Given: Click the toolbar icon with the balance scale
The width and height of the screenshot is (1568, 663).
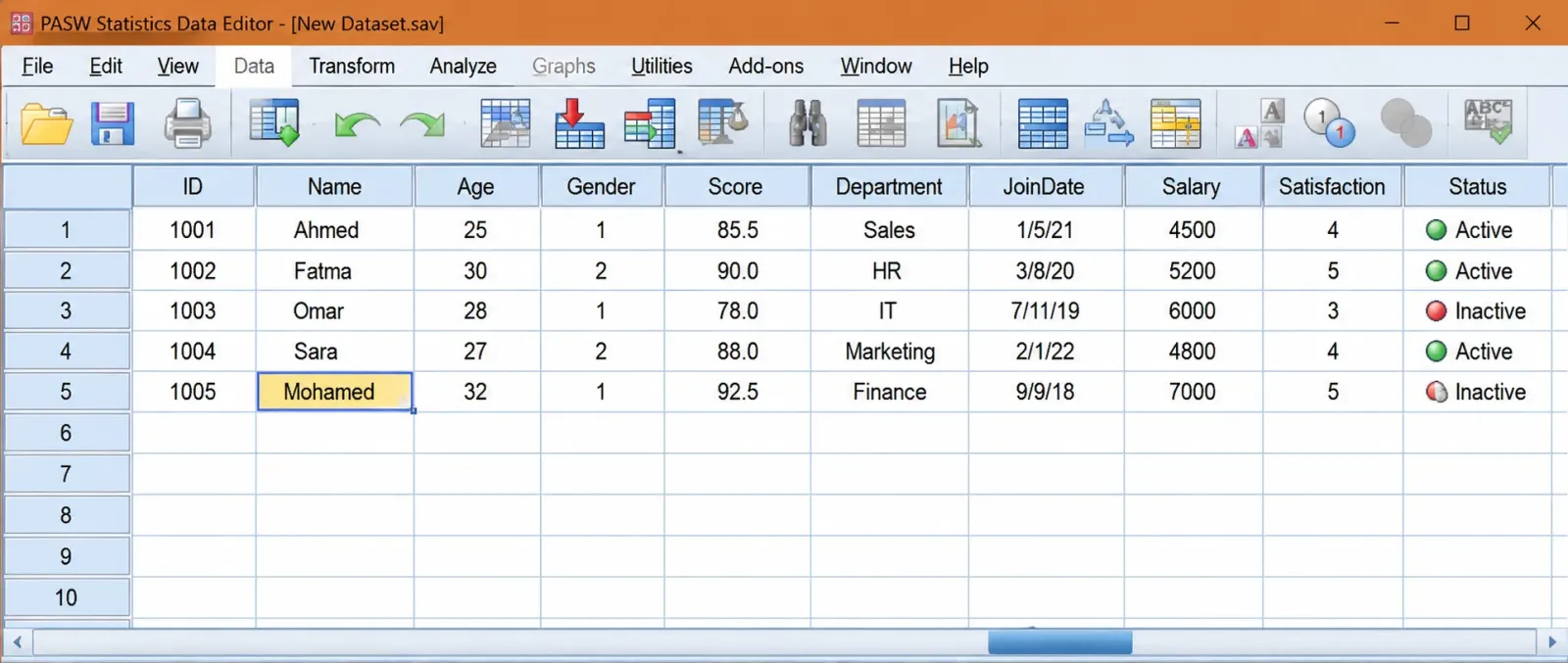Looking at the screenshot, I should coord(723,124).
